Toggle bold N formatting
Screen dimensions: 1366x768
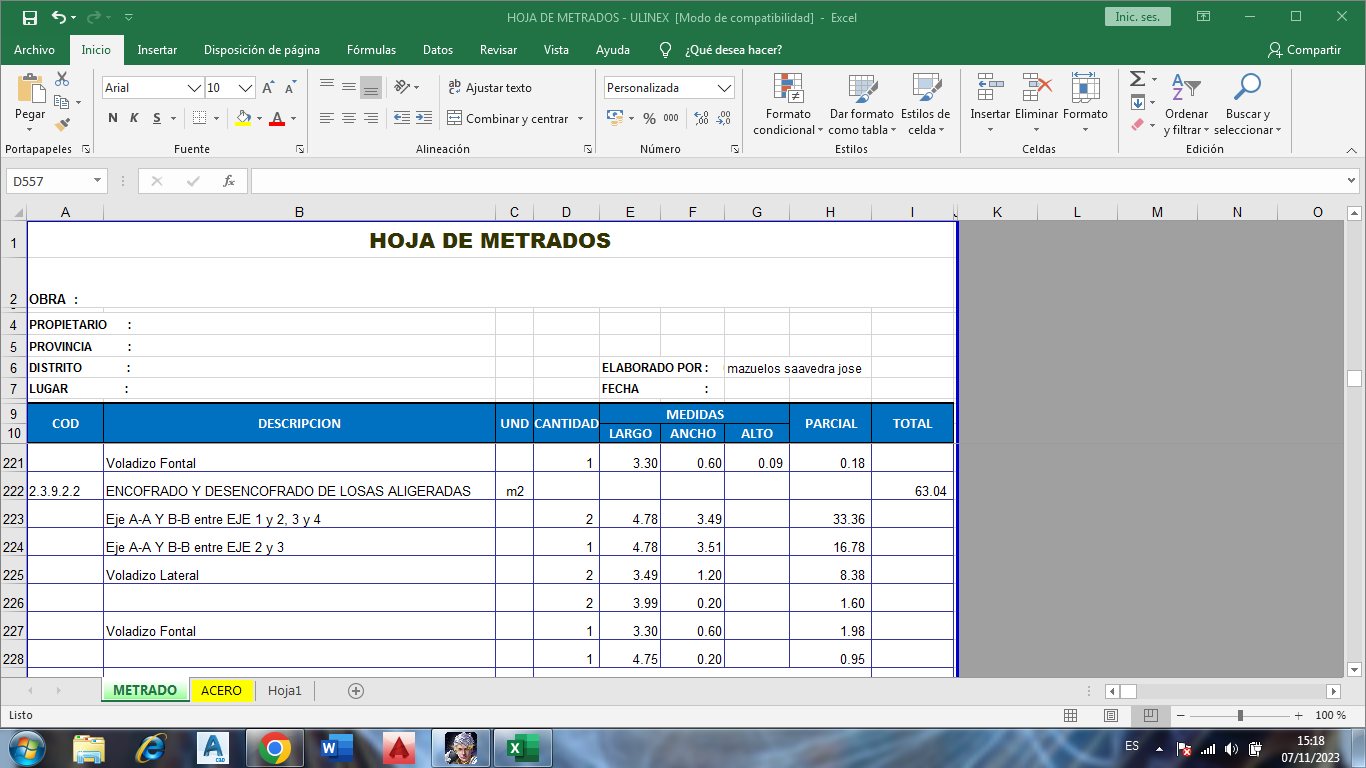point(113,118)
